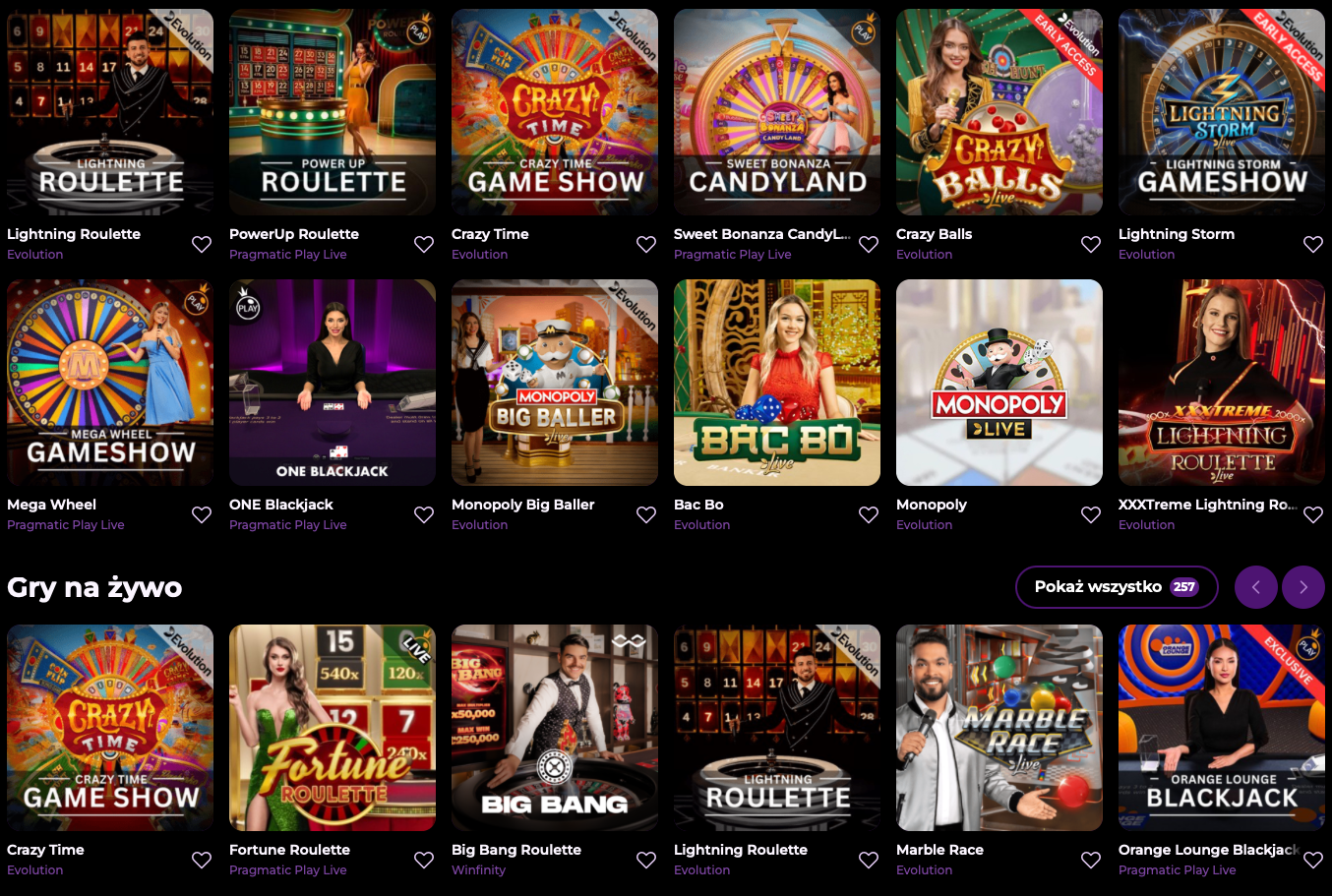Image resolution: width=1332 pixels, height=896 pixels.
Task: Toggle the heart next to PowerUp Roulette
Action: tap(424, 245)
